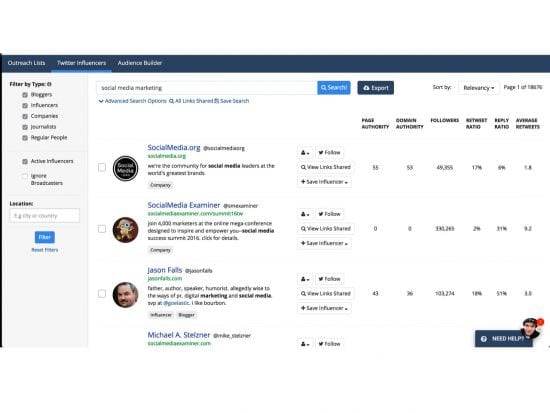Image resolution: width=550 pixels, height=413 pixels.
Task: Sort by the Followers column header
Action: tap(444, 120)
